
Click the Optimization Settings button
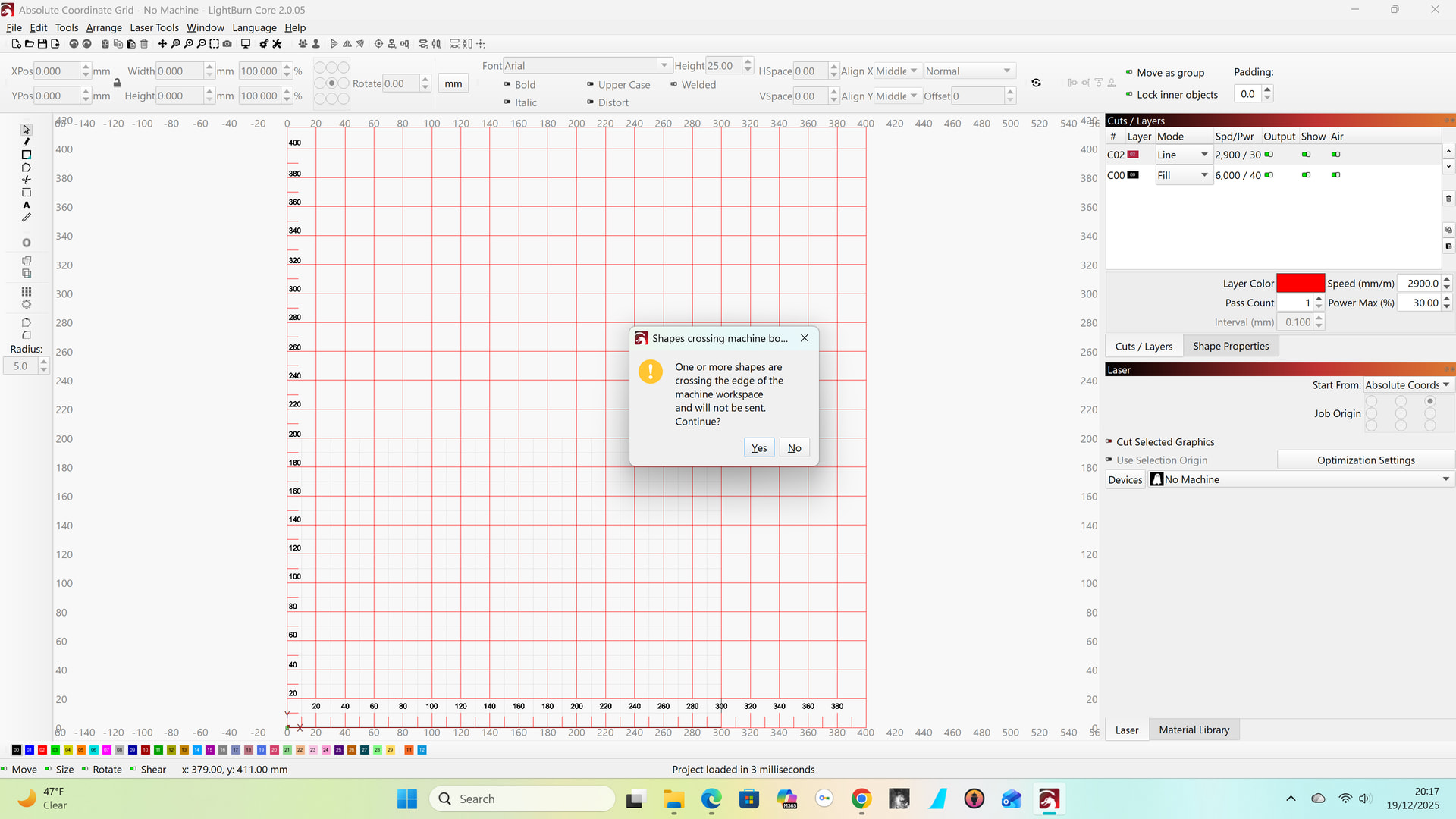tap(1365, 460)
